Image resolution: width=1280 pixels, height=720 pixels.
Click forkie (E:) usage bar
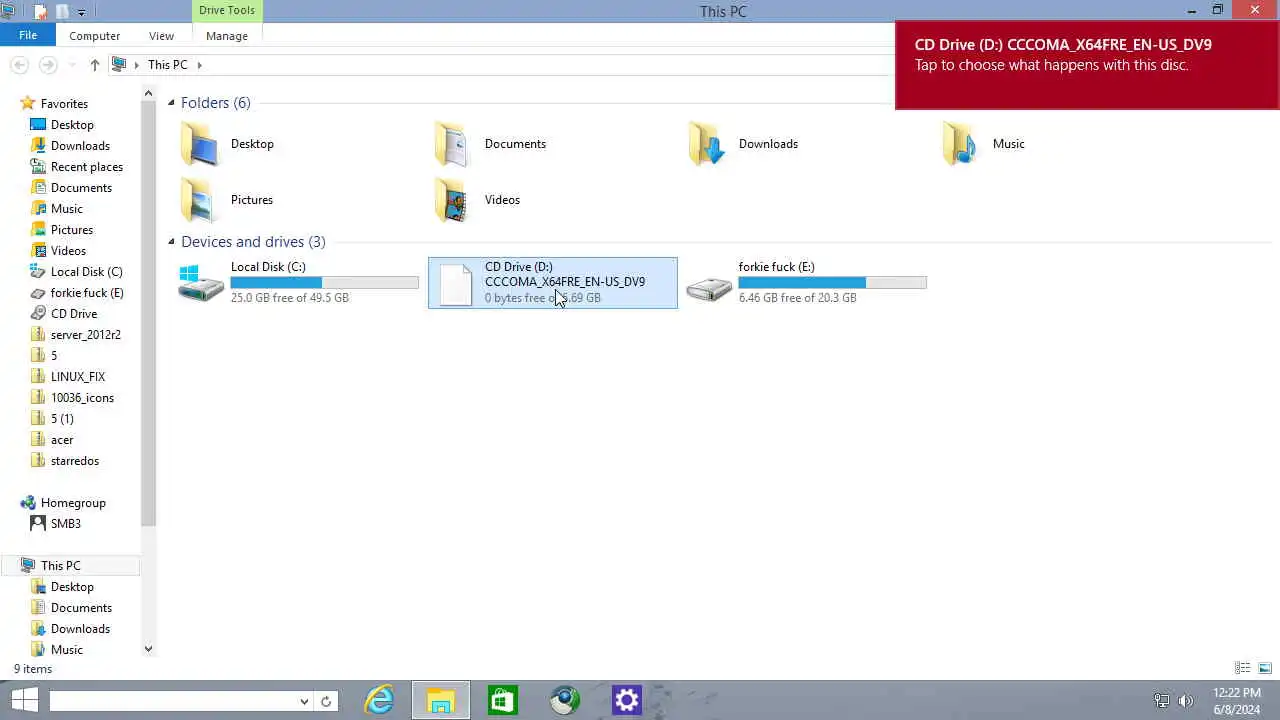832,283
